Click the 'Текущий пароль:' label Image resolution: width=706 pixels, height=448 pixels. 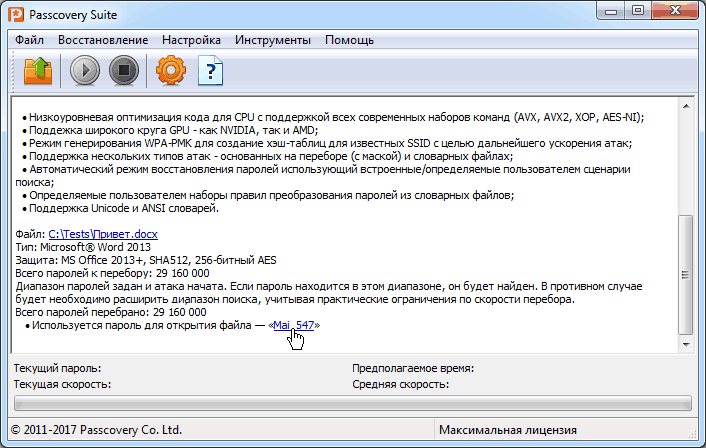coord(58,368)
